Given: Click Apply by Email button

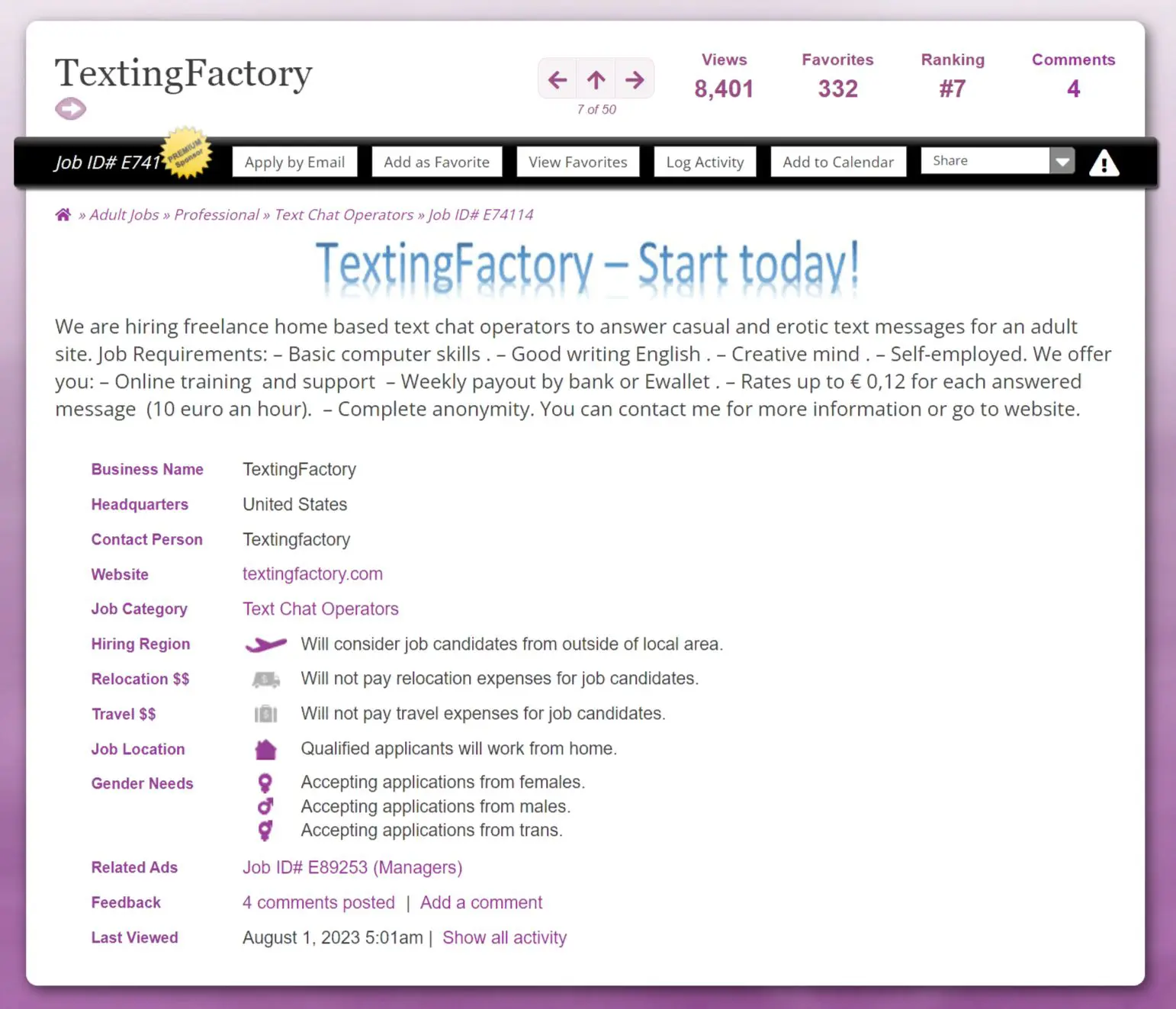Looking at the screenshot, I should (x=294, y=162).
